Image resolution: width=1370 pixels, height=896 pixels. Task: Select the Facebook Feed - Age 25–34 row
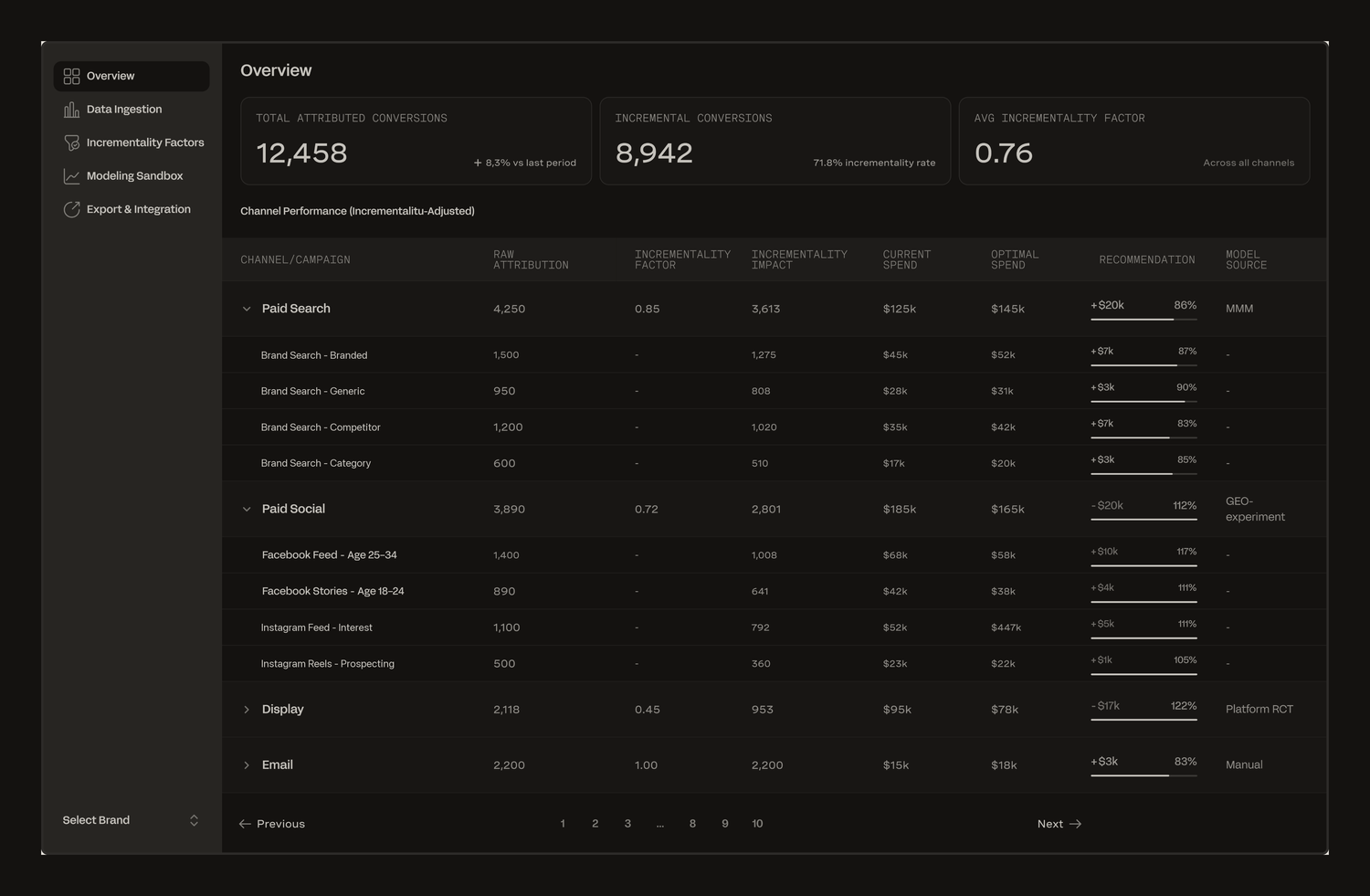coord(774,554)
